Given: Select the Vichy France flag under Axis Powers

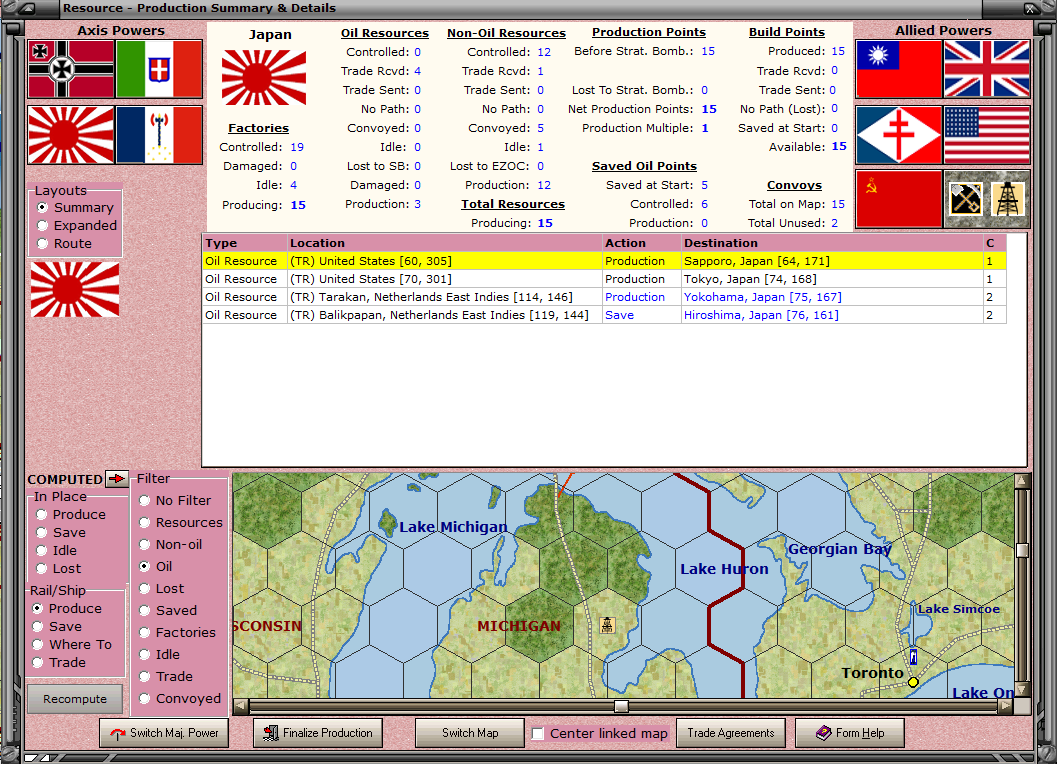Looking at the screenshot, I should pos(159,135).
